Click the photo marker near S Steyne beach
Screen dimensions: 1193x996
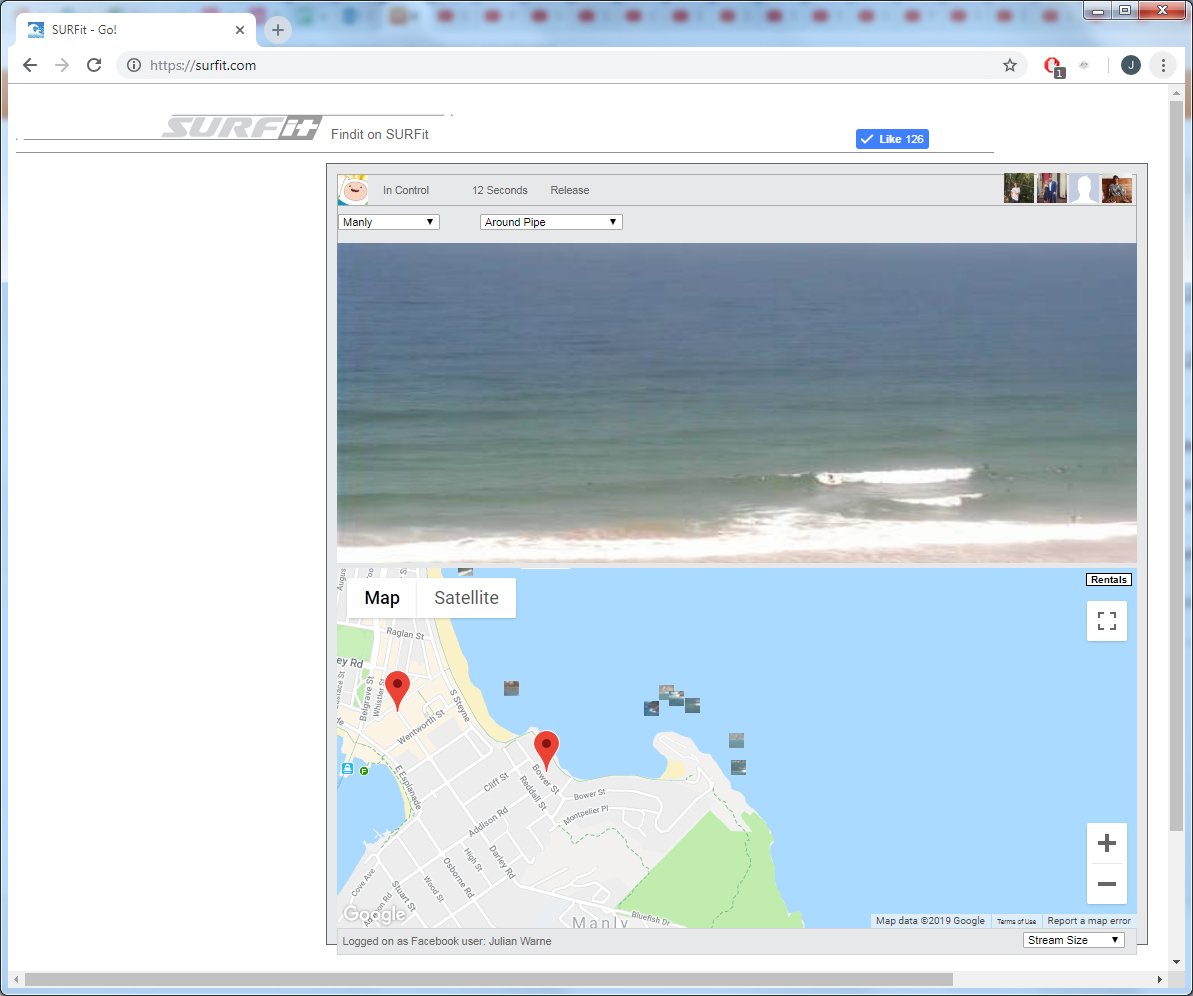511,688
